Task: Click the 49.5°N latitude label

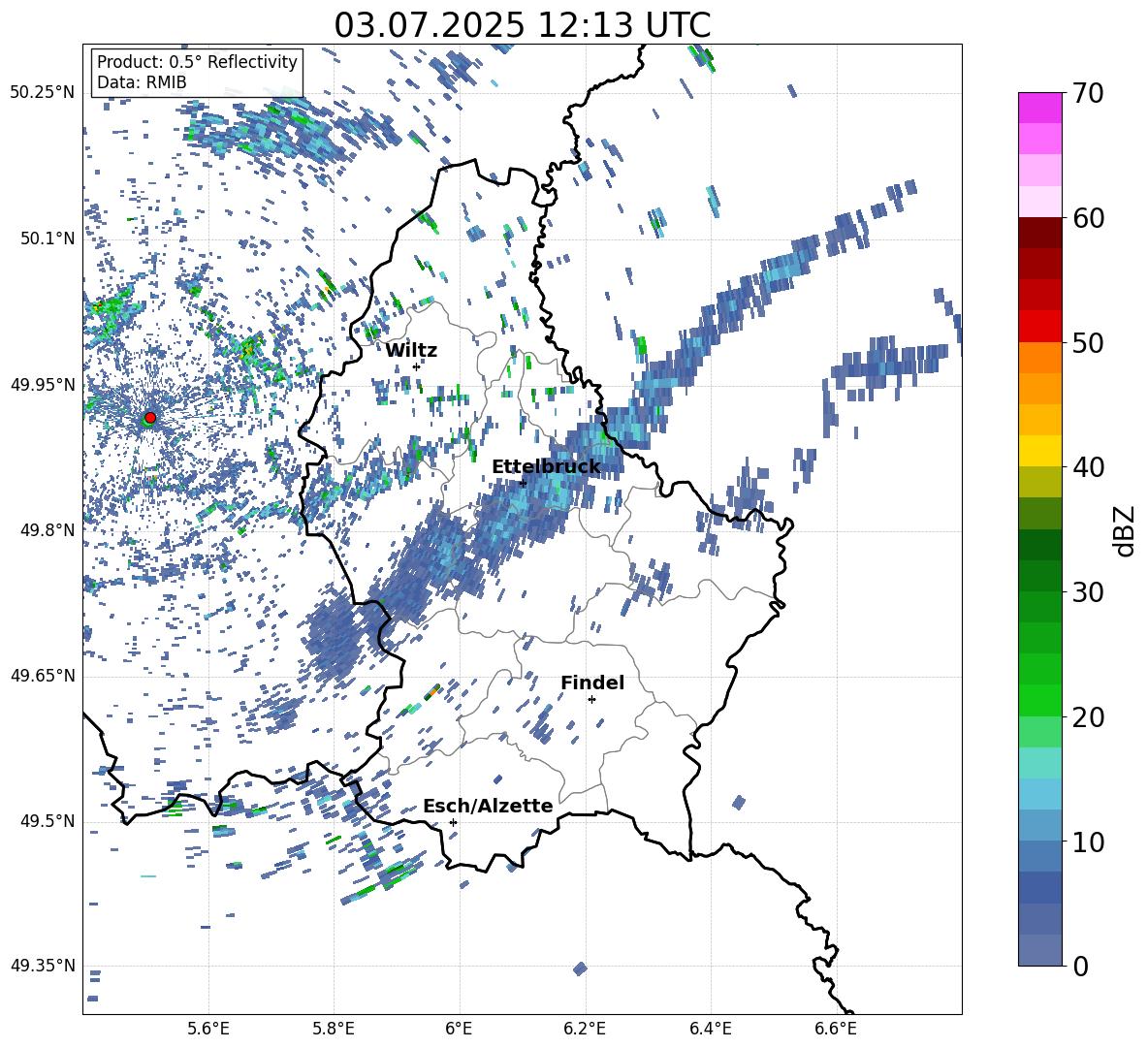Action: tap(48, 822)
